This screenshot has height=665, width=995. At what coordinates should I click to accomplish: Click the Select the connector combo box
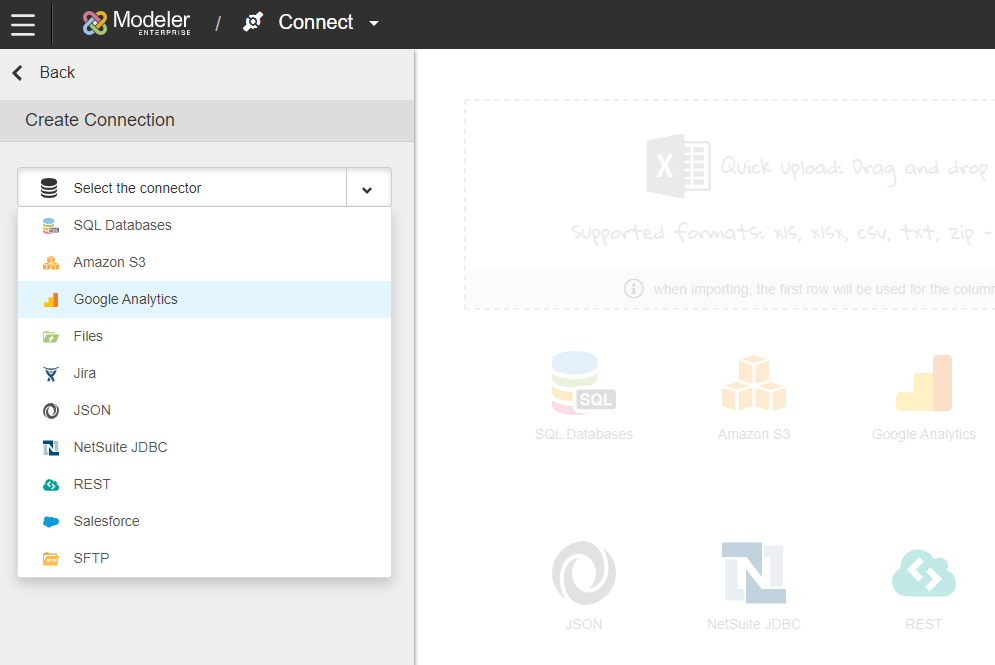click(x=182, y=188)
